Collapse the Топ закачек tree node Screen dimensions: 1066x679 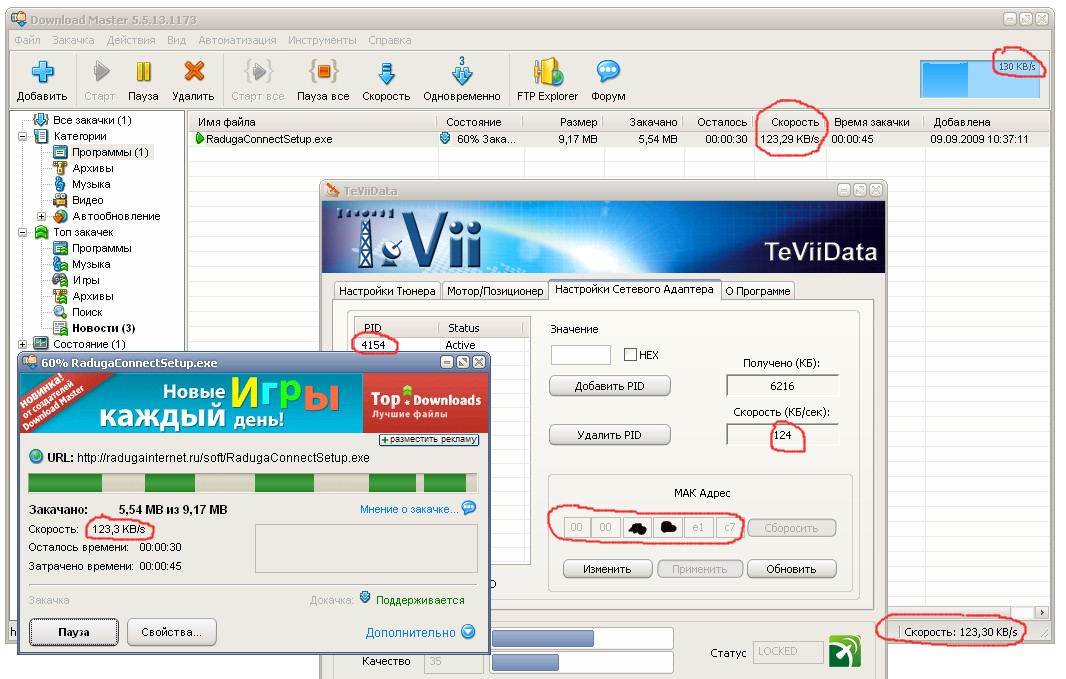coord(22,232)
